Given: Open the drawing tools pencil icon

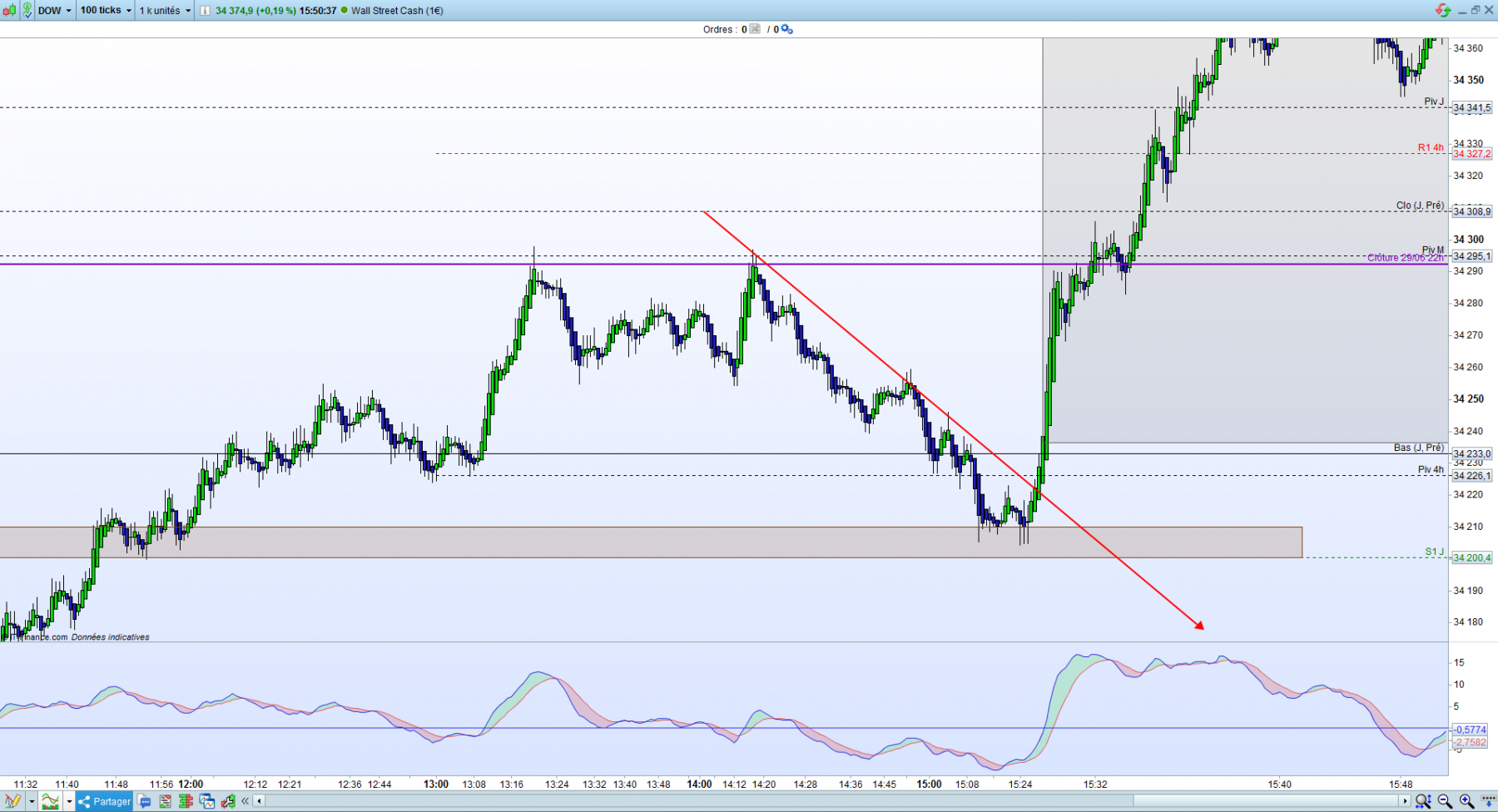Looking at the screenshot, I should click(12, 801).
